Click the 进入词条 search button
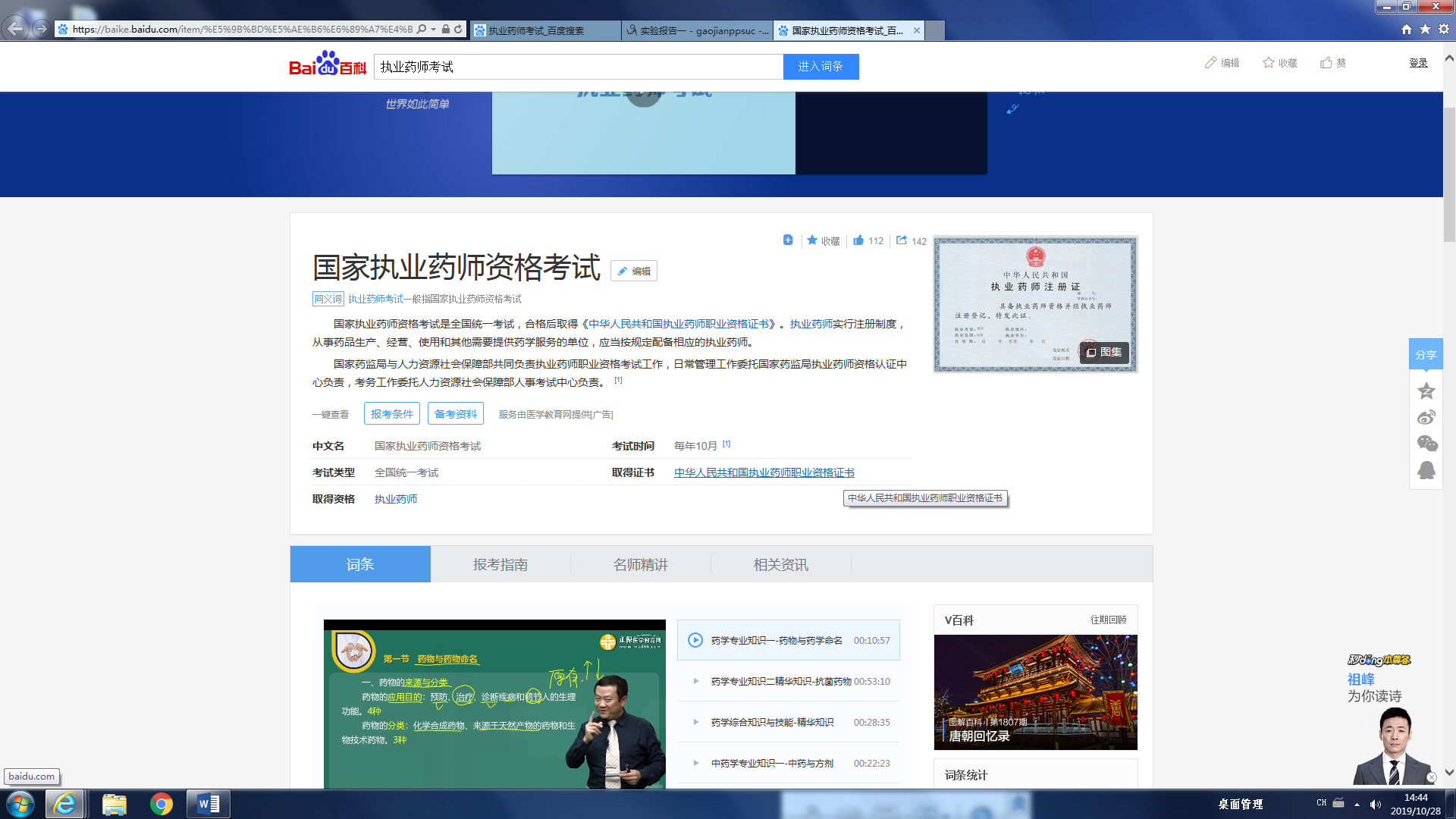Screen dimensions: 1456x819 (x=821, y=67)
